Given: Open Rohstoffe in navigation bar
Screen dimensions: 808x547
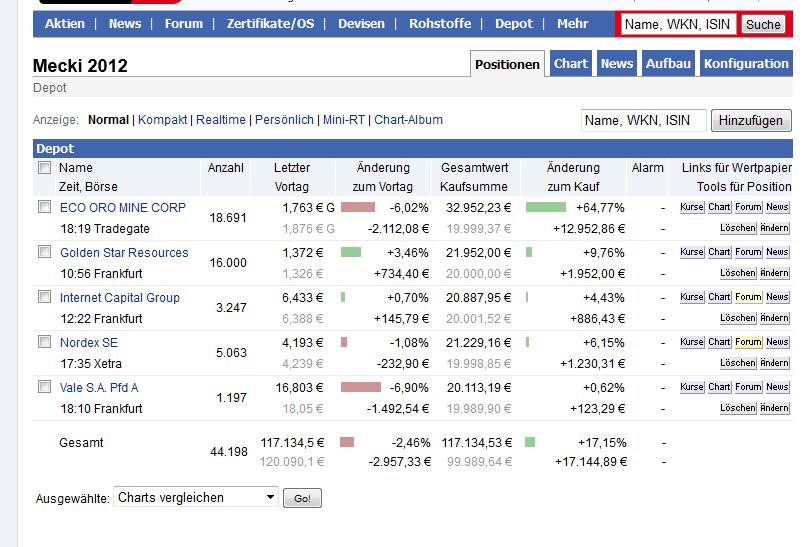Looking at the screenshot, I should [x=440, y=24].
